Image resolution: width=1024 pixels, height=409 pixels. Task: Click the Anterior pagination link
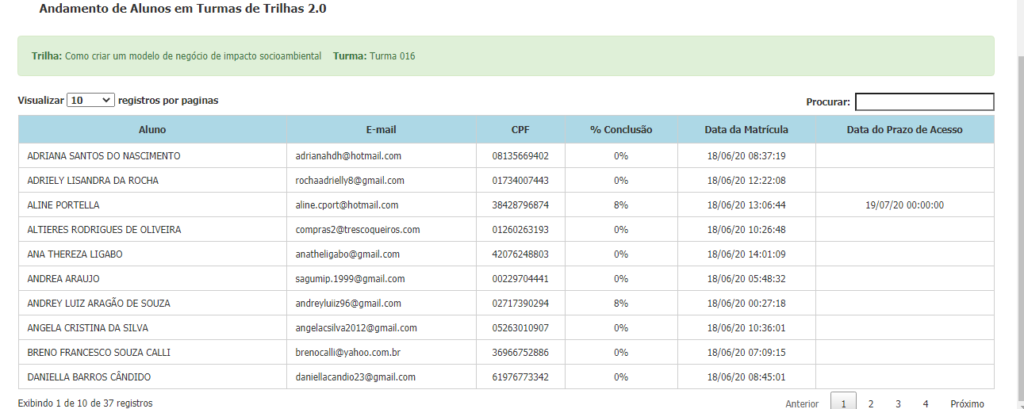[802, 403]
